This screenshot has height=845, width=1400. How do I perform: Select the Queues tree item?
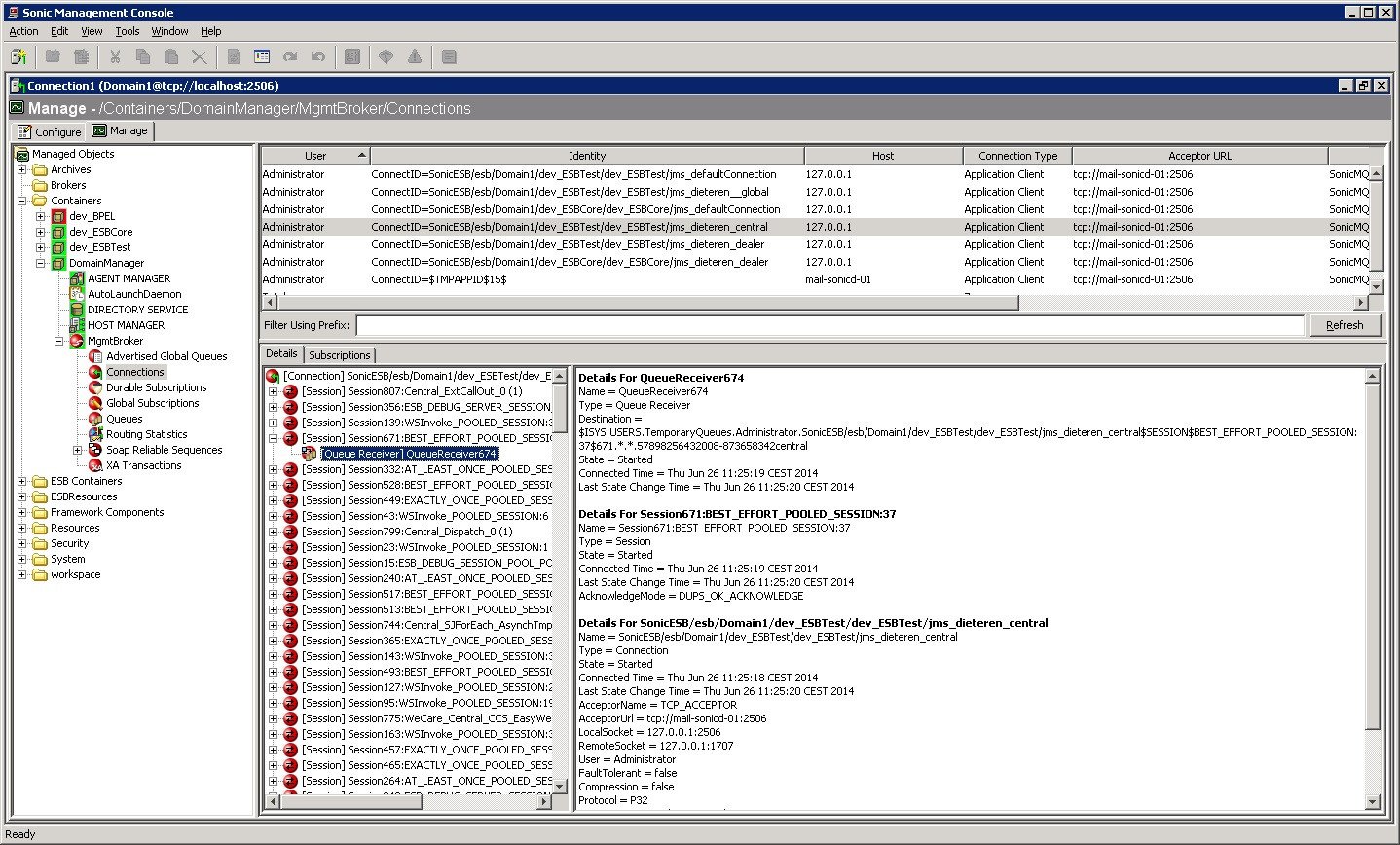pos(124,419)
